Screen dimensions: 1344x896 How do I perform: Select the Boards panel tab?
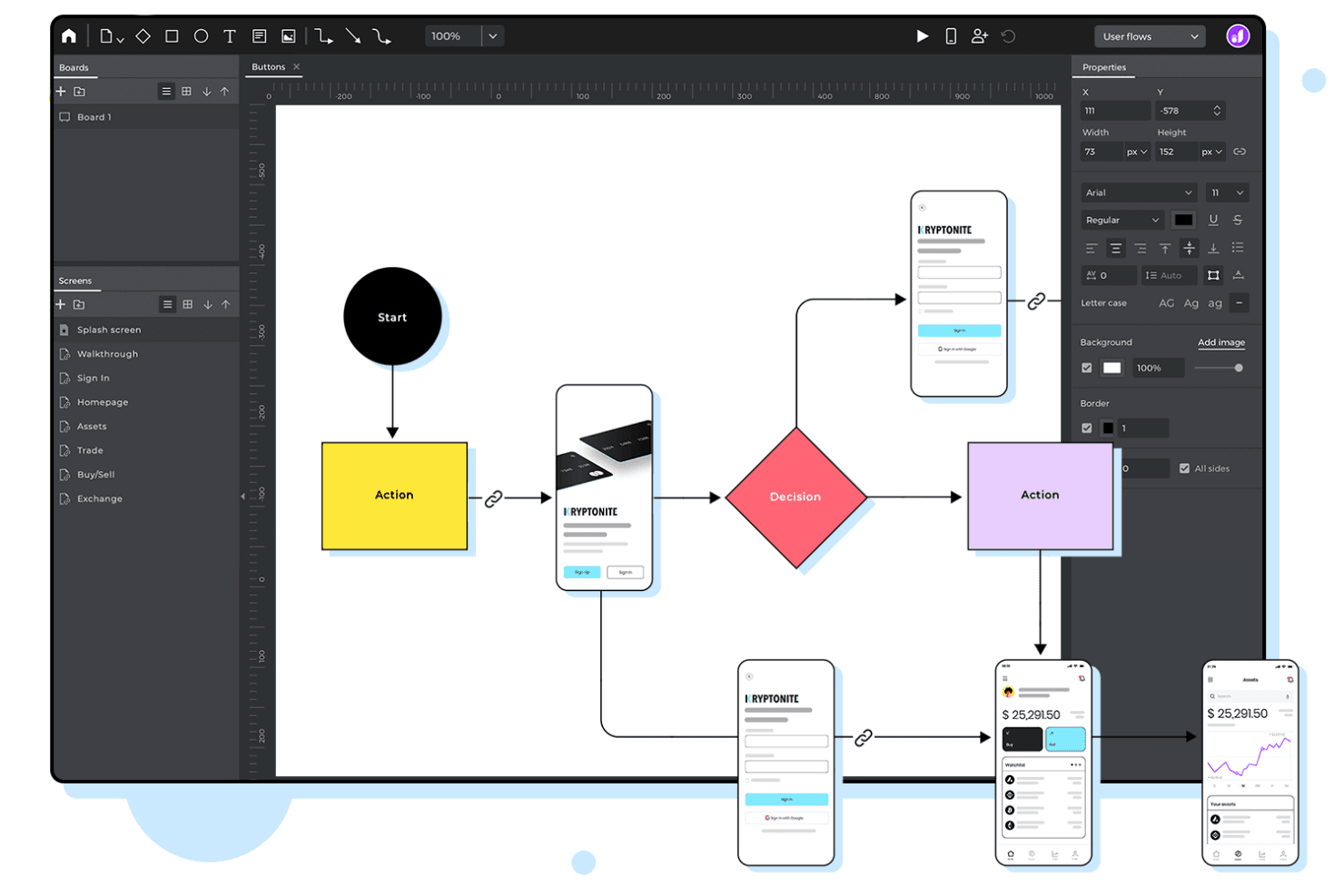coord(74,68)
